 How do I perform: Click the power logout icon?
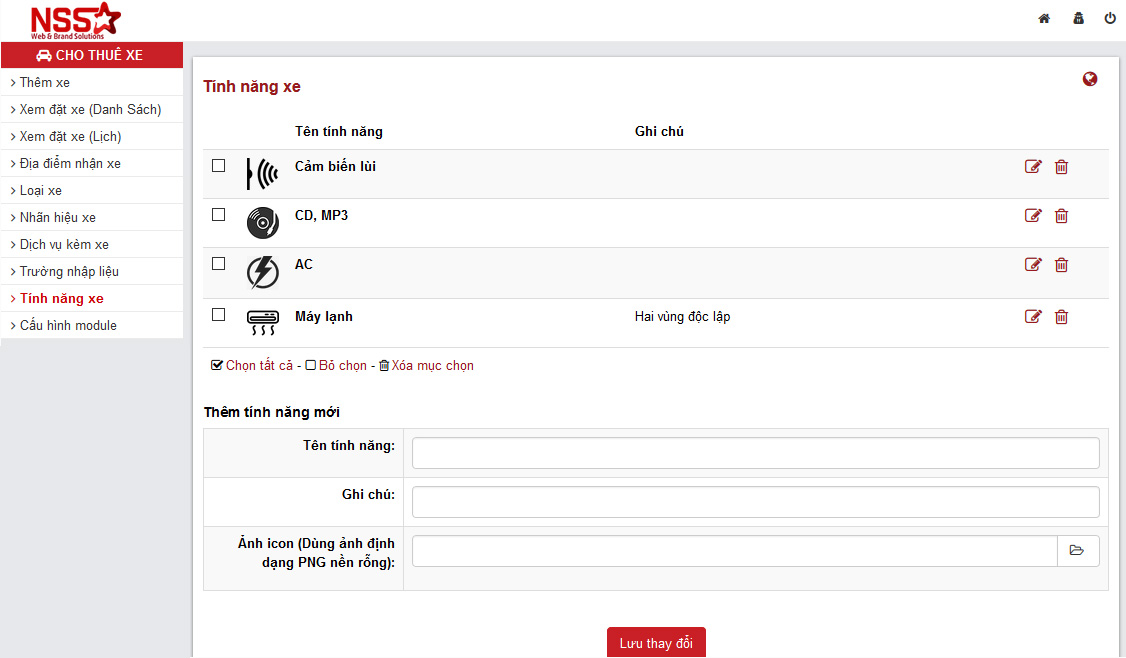click(1110, 18)
